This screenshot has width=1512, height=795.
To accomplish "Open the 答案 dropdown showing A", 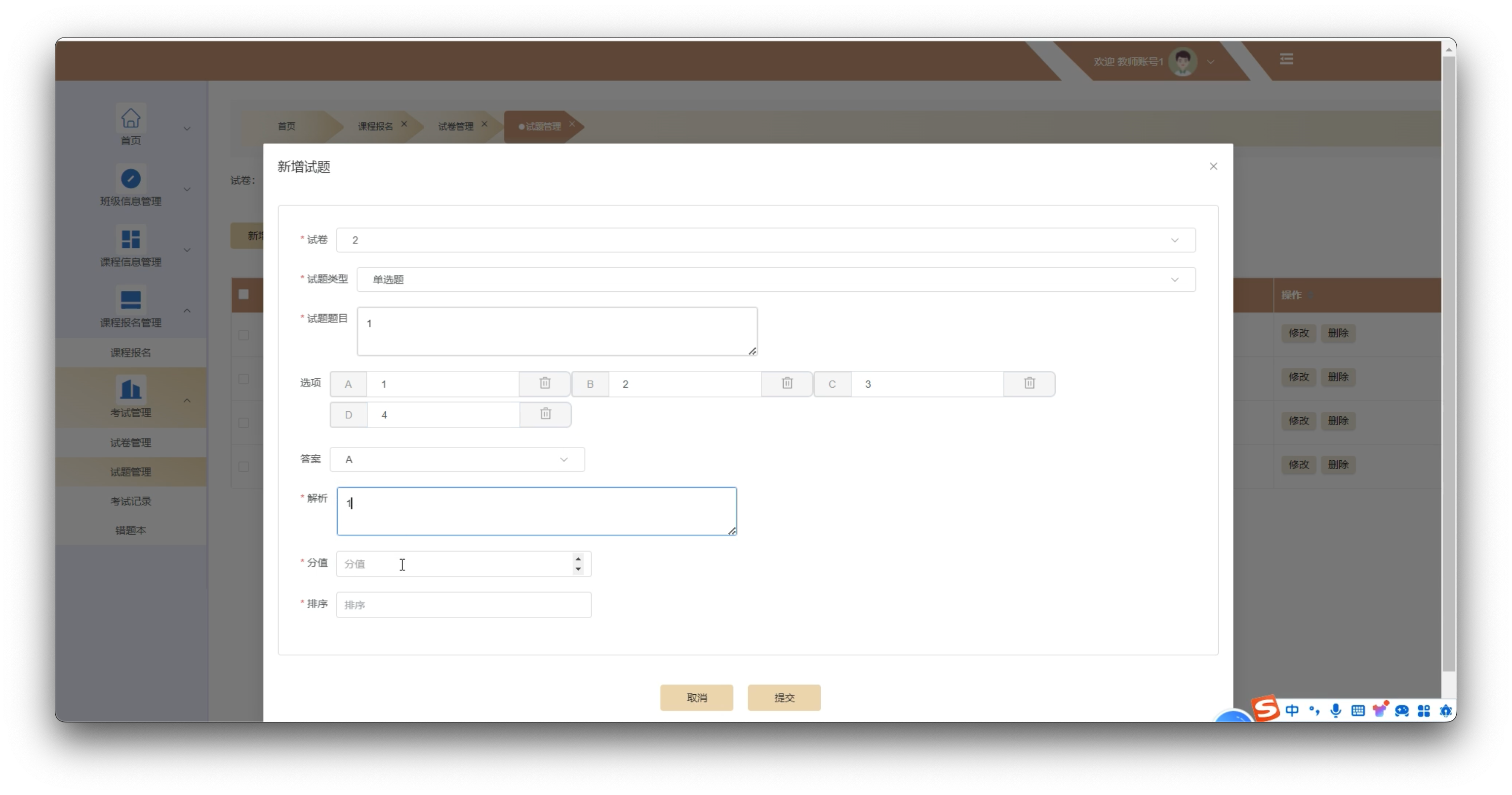I will (x=457, y=460).
